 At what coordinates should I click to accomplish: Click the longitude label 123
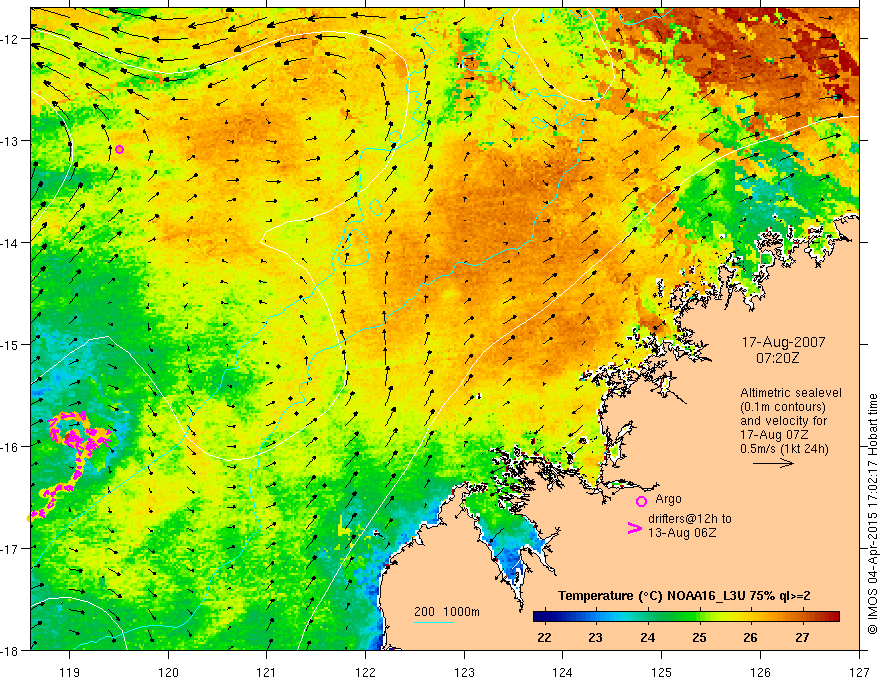click(464, 672)
